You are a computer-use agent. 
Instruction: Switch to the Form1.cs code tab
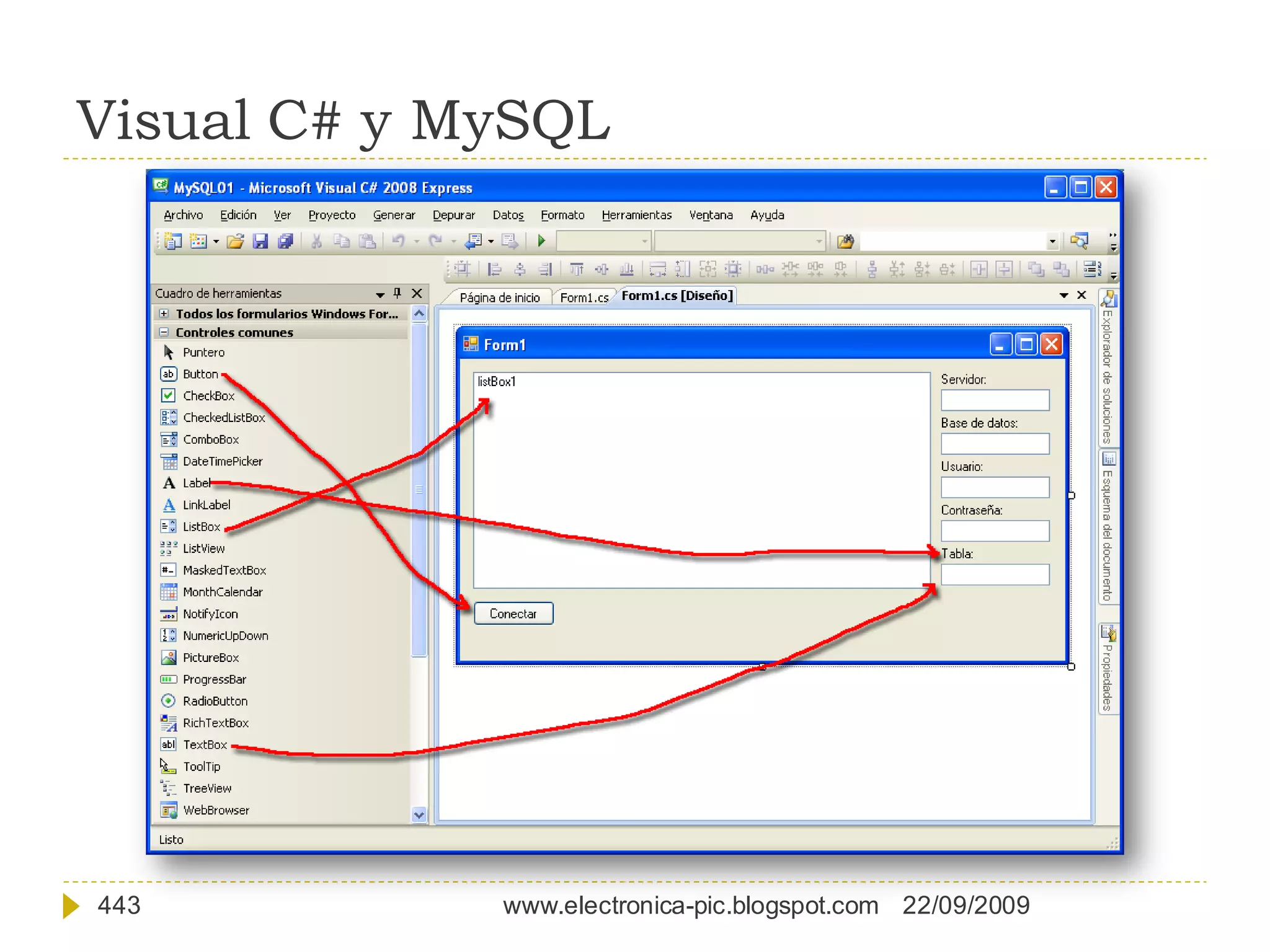584,297
